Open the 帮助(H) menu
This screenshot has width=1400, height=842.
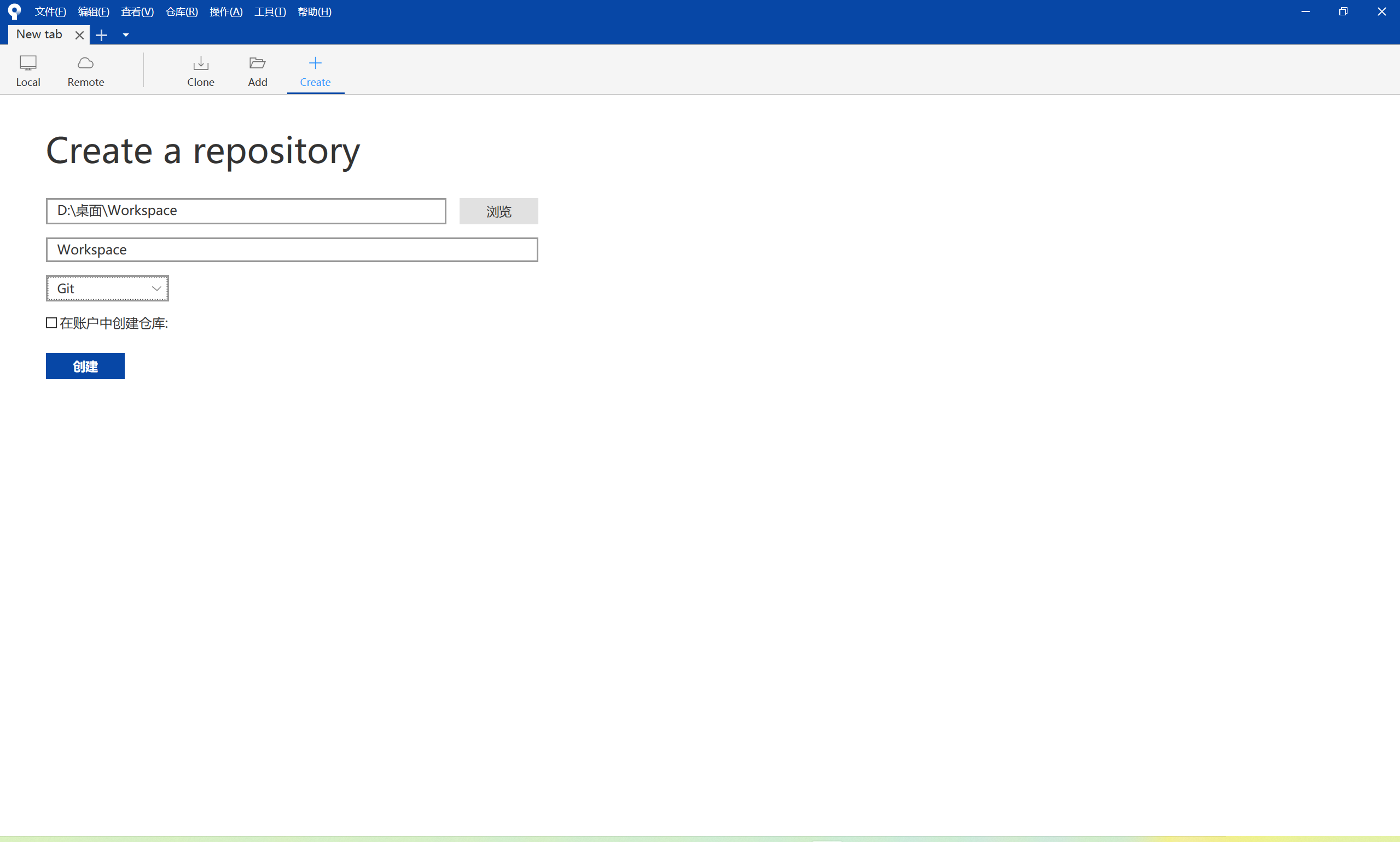coord(314,12)
